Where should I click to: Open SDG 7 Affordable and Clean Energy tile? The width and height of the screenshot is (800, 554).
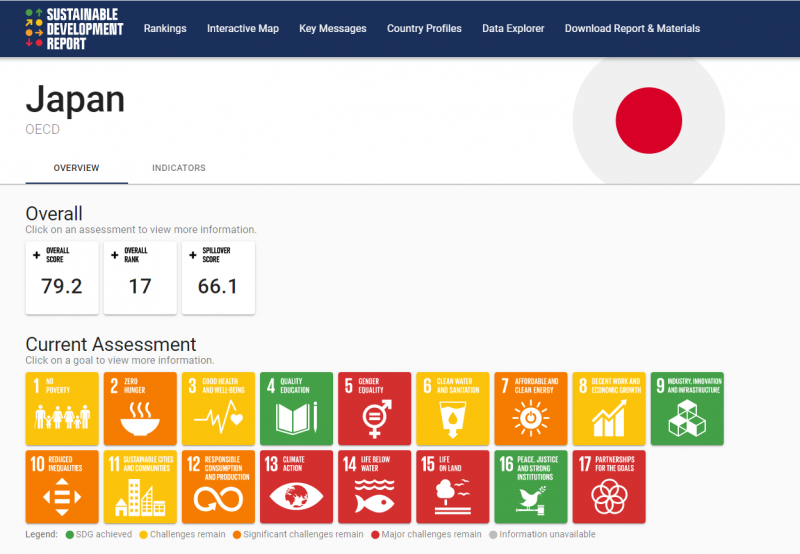click(531, 409)
